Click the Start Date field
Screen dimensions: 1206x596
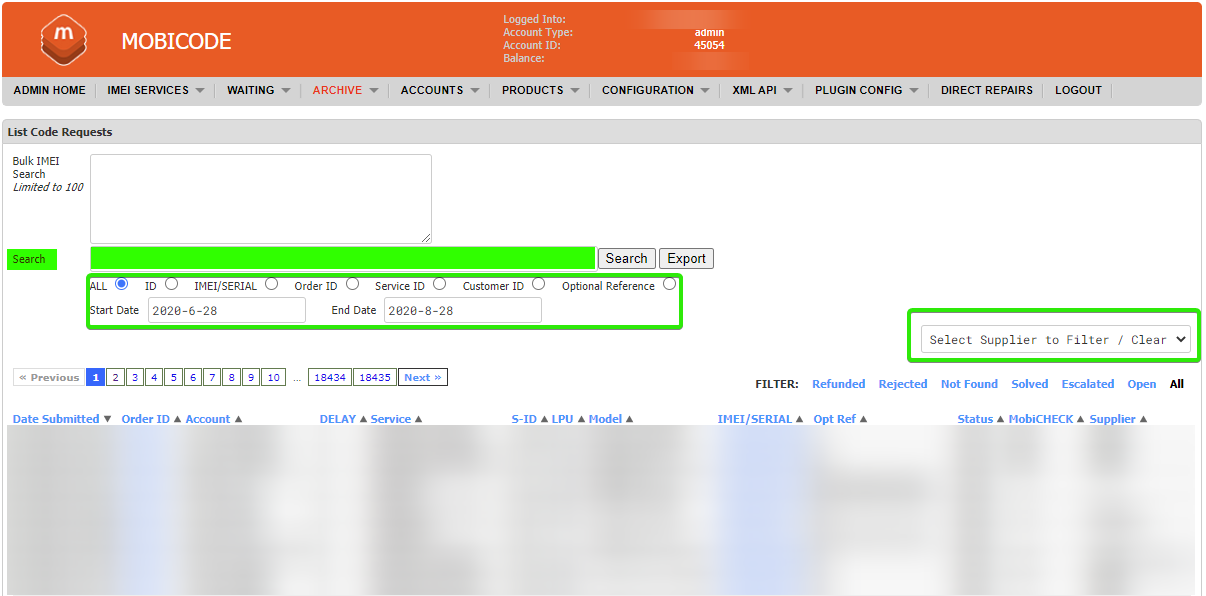(x=227, y=310)
